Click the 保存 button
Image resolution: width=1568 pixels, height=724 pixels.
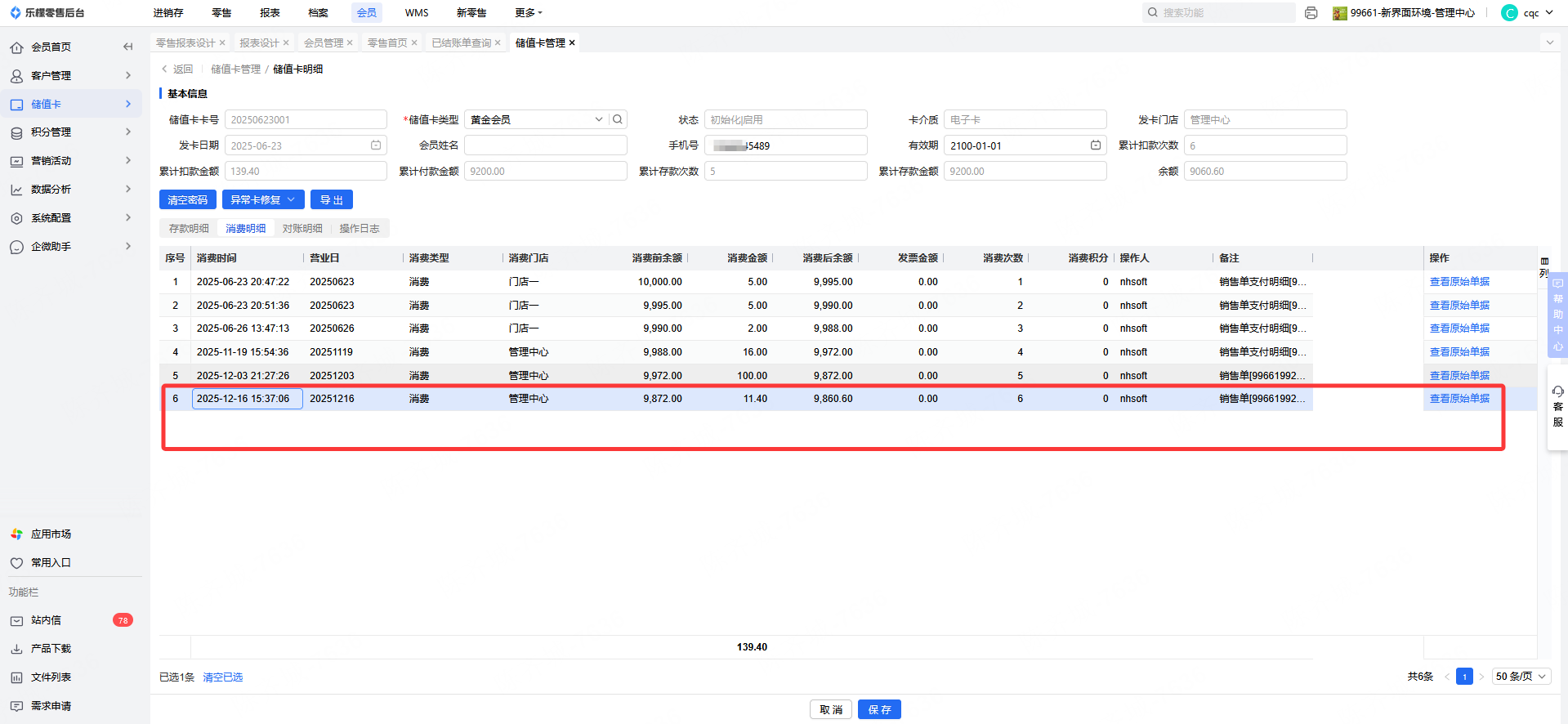tap(879, 709)
